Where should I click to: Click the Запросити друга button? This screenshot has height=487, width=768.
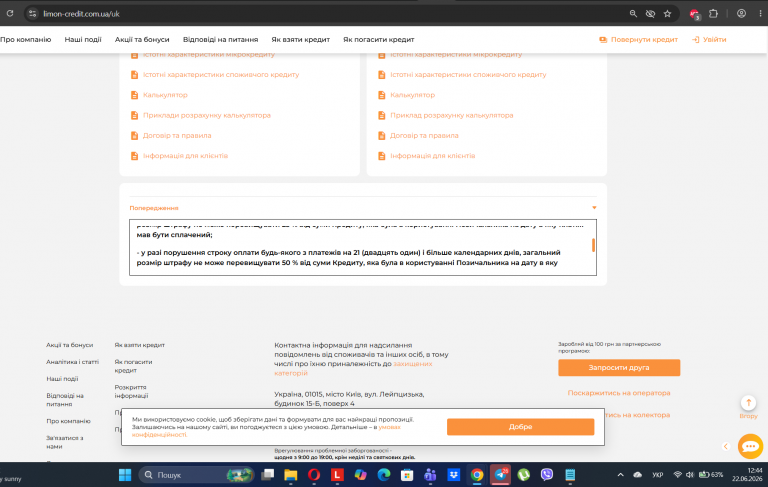pyautogui.click(x=619, y=367)
